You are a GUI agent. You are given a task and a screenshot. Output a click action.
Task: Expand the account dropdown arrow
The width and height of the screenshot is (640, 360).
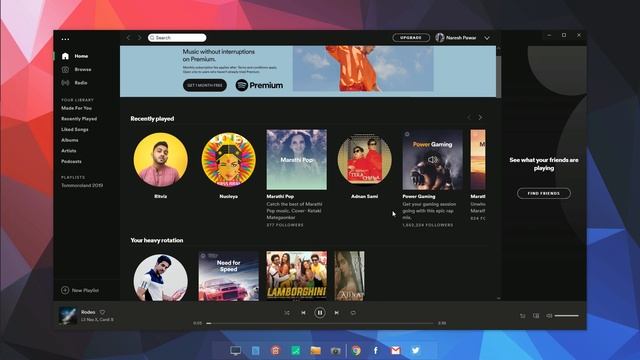pyautogui.click(x=487, y=38)
